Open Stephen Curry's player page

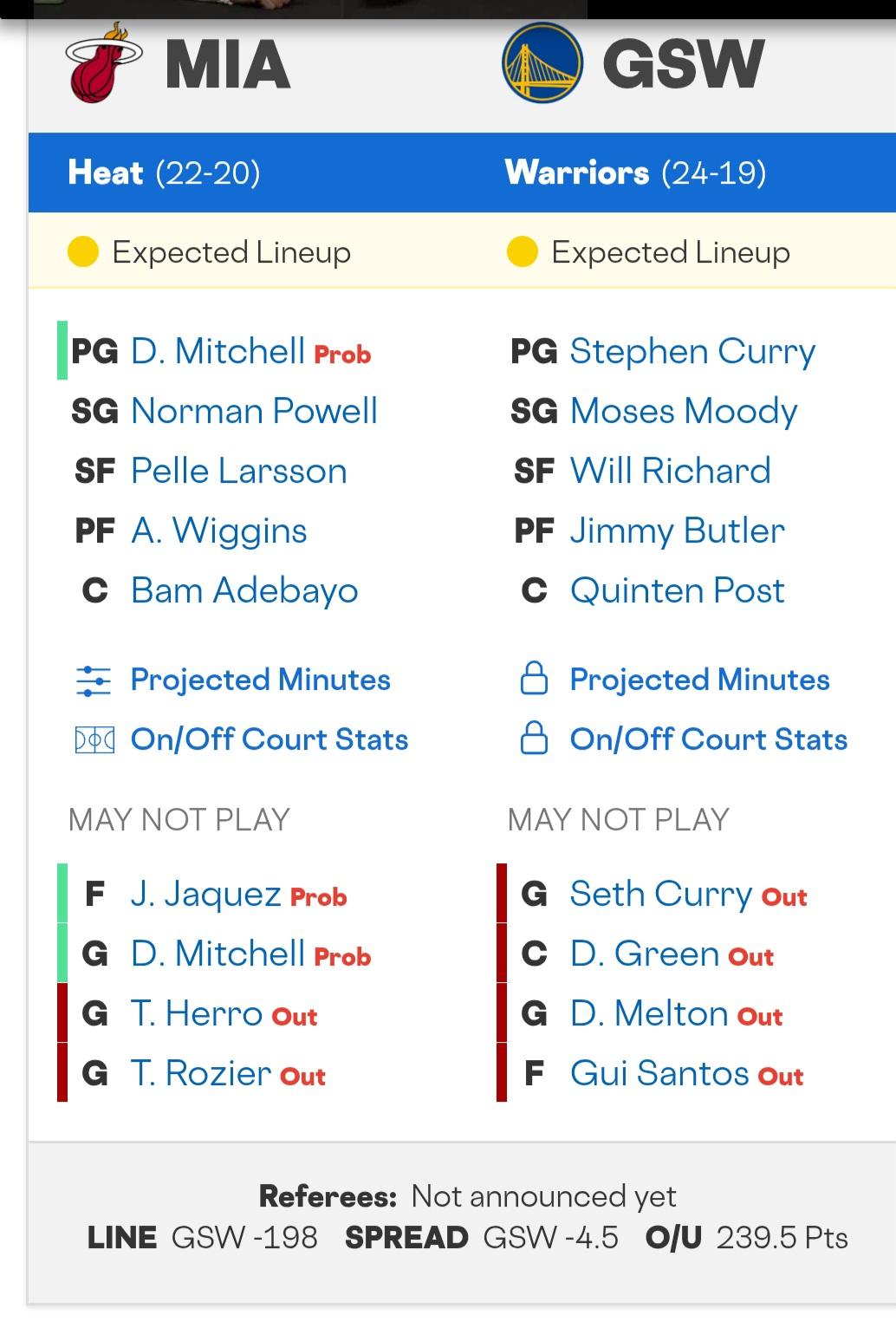(x=692, y=352)
